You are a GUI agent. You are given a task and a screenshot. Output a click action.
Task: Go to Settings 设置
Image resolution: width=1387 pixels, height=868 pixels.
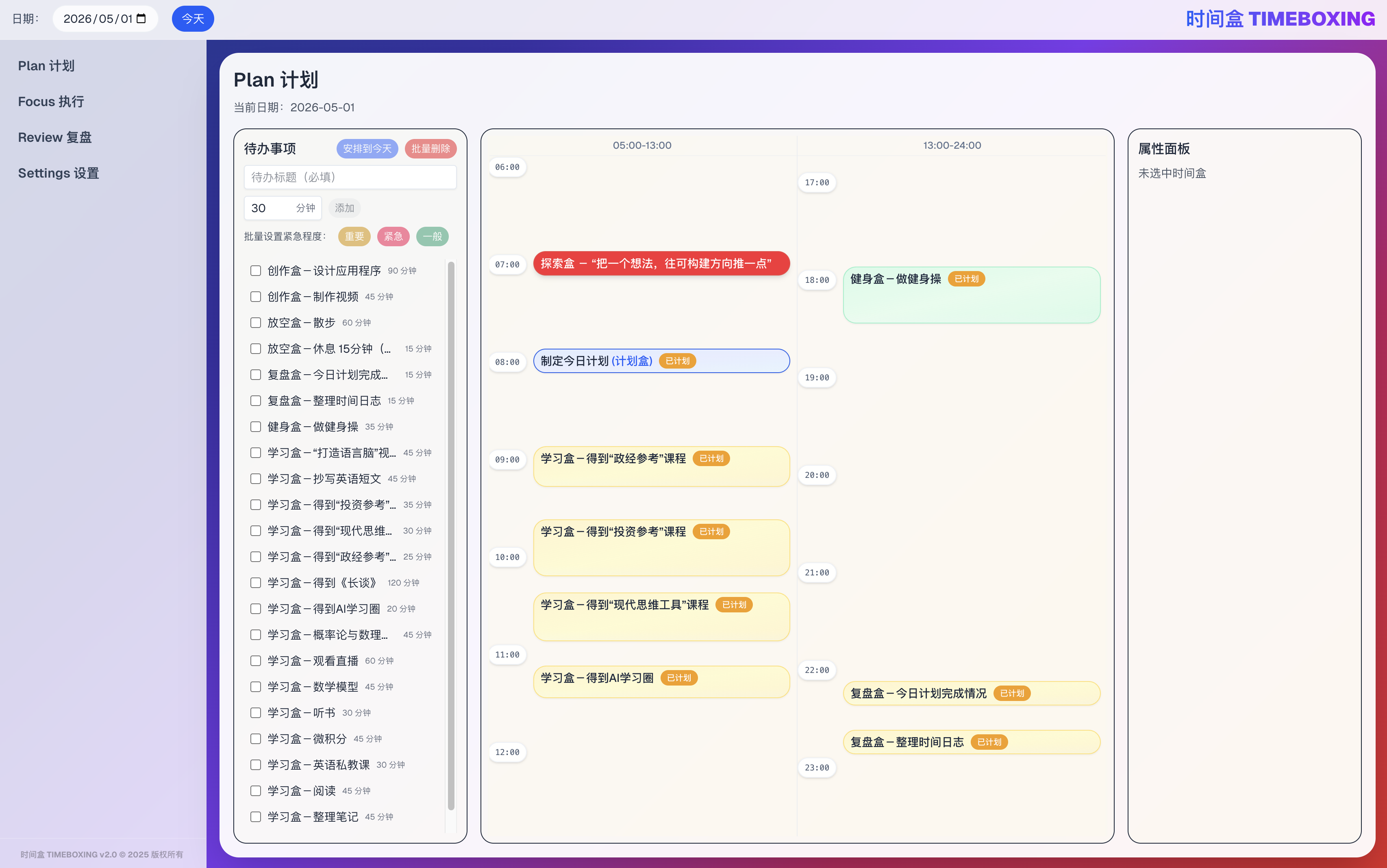click(59, 173)
